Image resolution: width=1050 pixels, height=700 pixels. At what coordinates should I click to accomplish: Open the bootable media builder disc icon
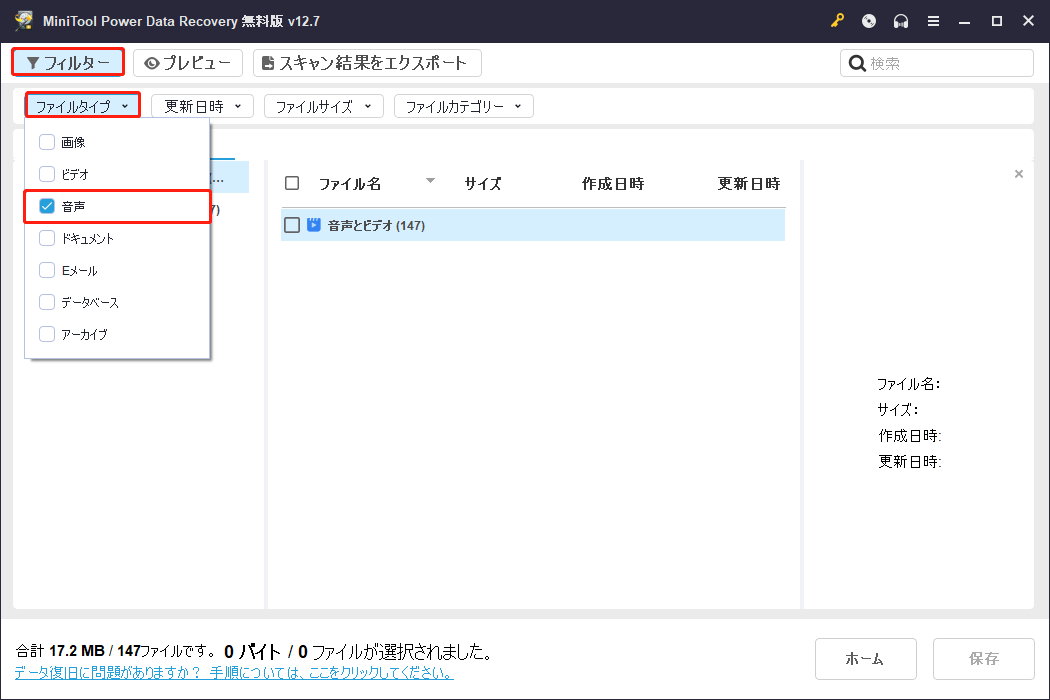868,20
